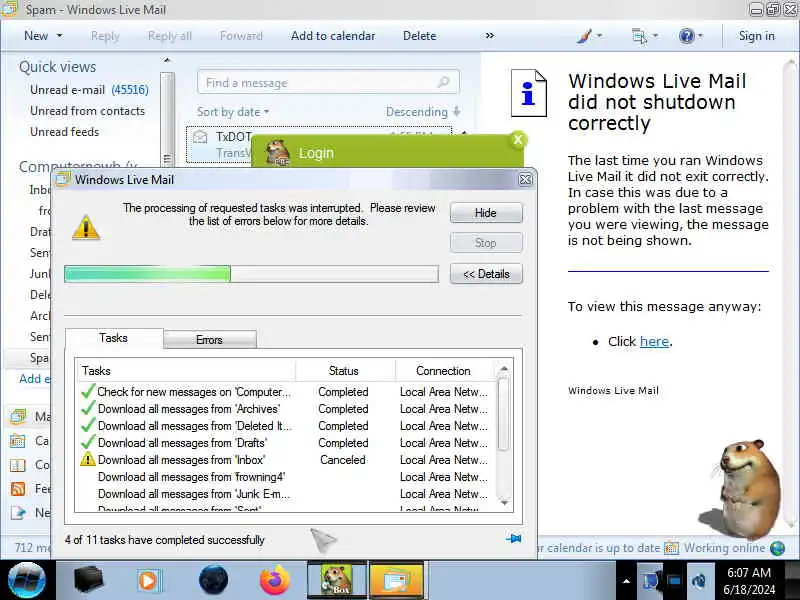
Task: Click the folder pane scroll up arrow
Action: click(x=166, y=60)
